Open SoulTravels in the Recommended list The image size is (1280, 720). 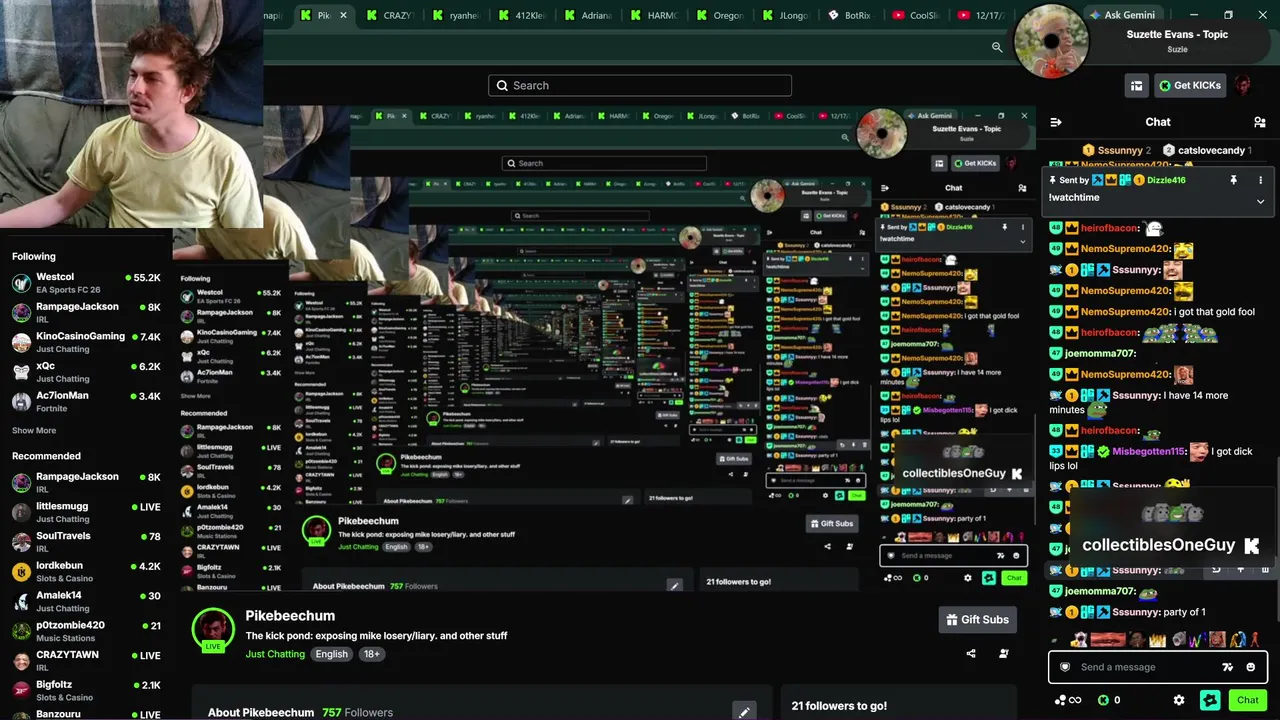[86, 542]
